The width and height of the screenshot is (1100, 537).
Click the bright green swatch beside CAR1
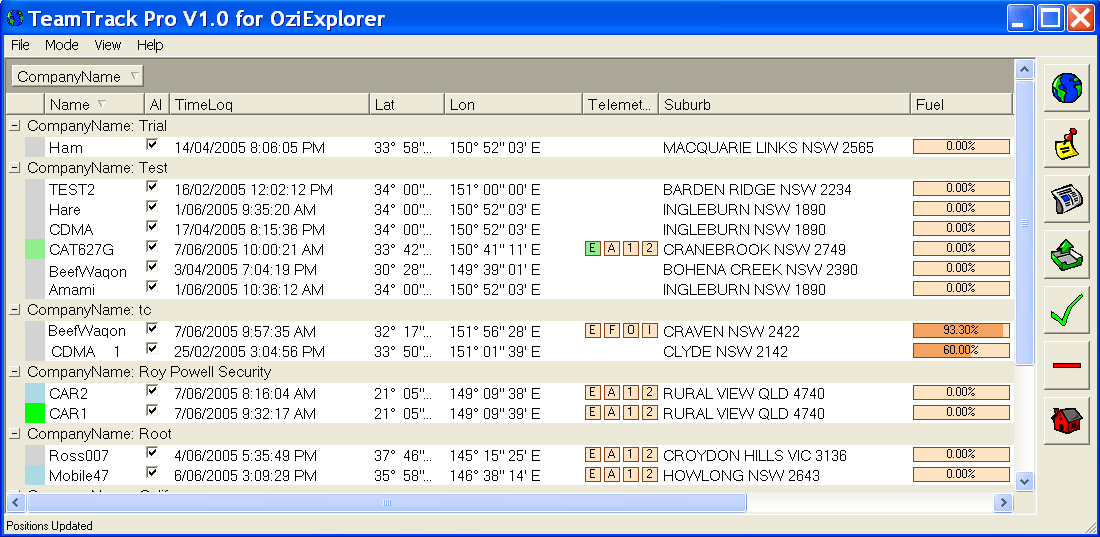click(x=34, y=413)
